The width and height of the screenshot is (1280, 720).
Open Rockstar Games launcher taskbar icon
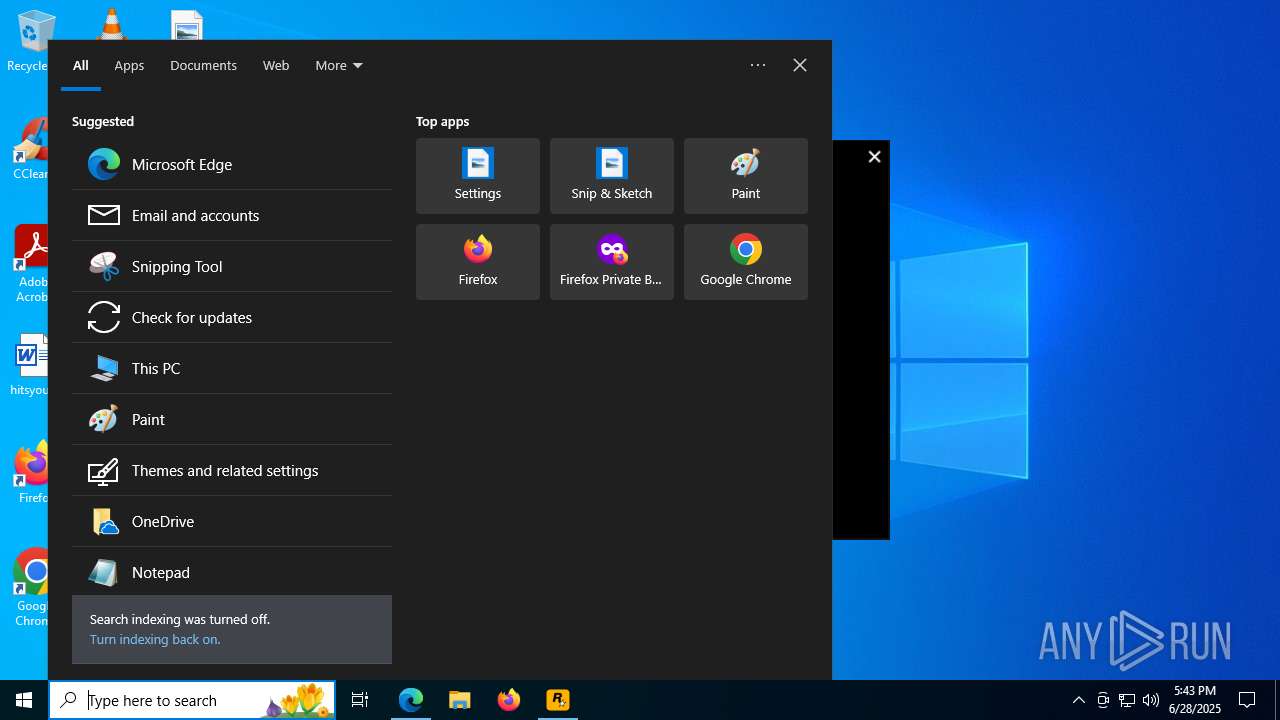click(558, 700)
